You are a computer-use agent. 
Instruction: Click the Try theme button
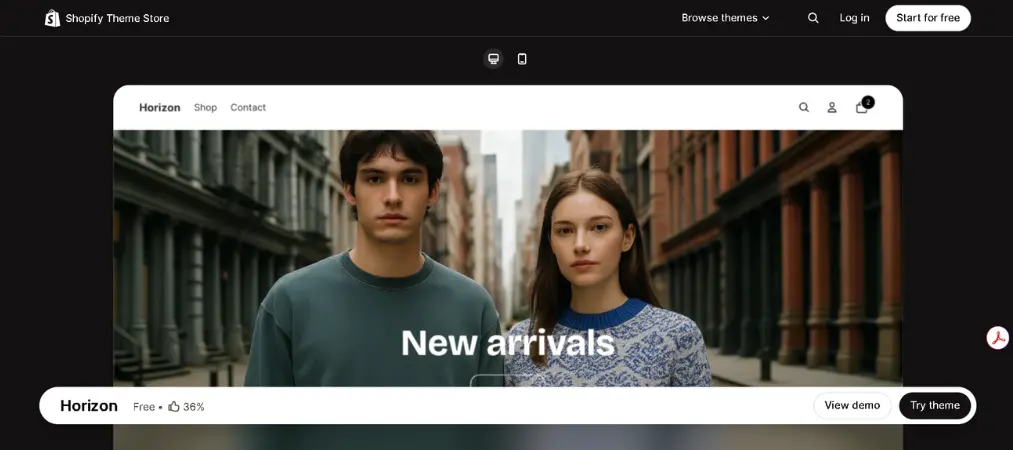935,405
